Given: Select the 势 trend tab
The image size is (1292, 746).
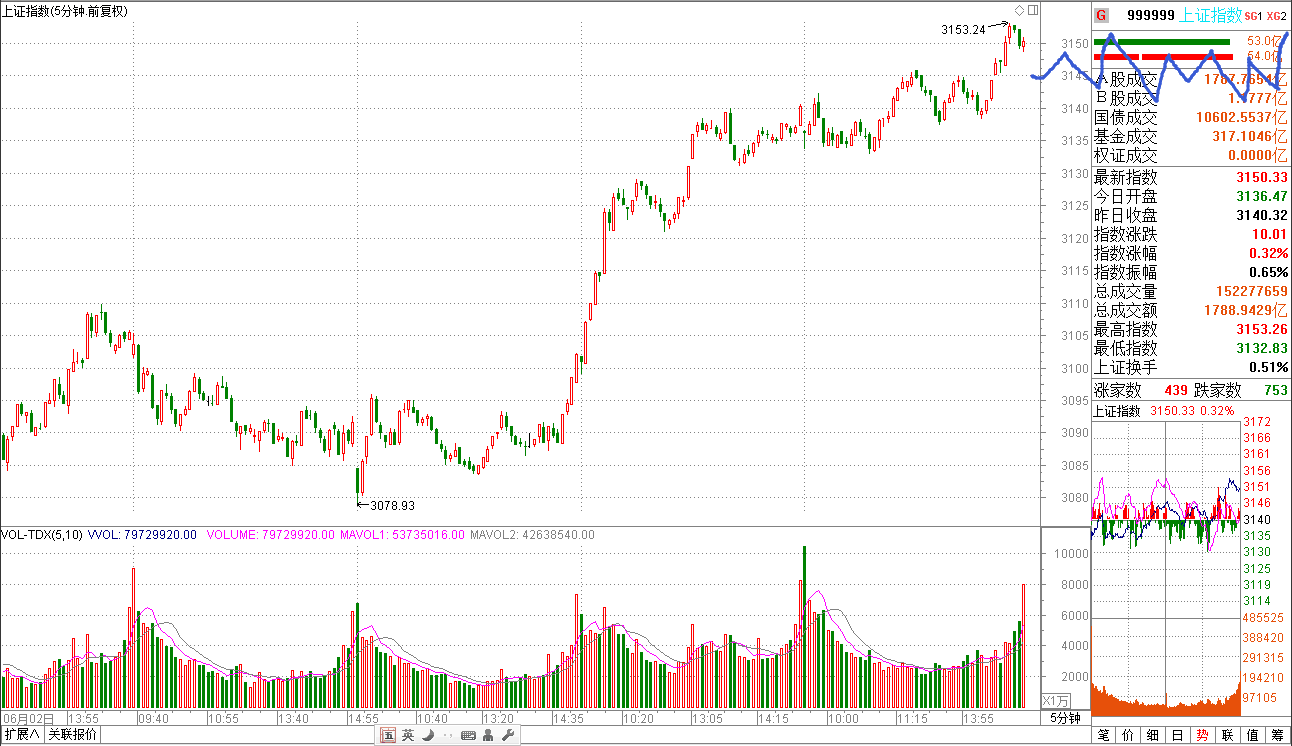Looking at the screenshot, I should click(1202, 735).
